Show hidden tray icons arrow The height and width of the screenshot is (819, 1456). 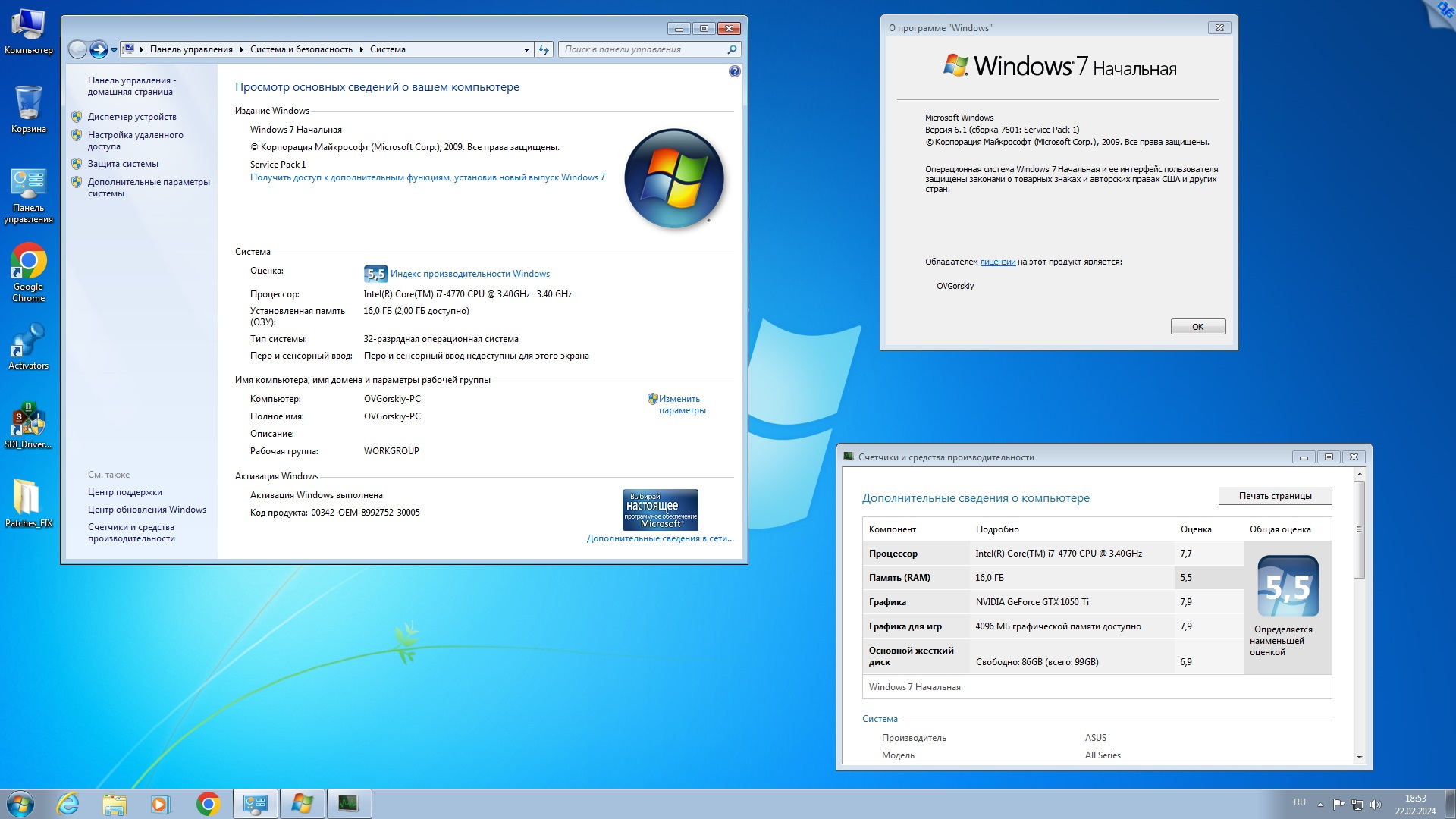click(x=1320, y=804)
